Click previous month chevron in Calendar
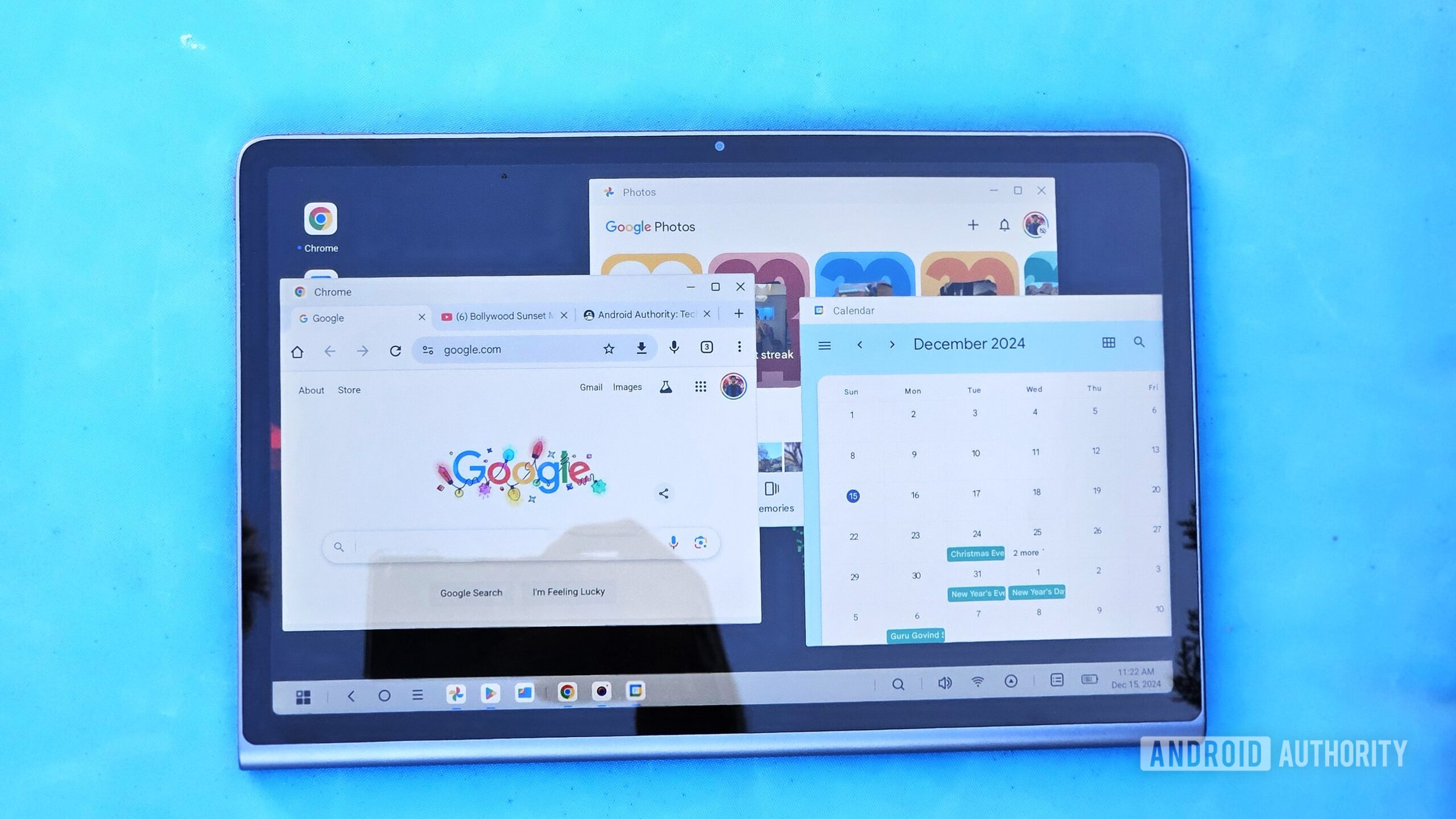Image resolution: width=1456 pixels, height=819 pixels. pyautogui.click(x=861, y=344)
